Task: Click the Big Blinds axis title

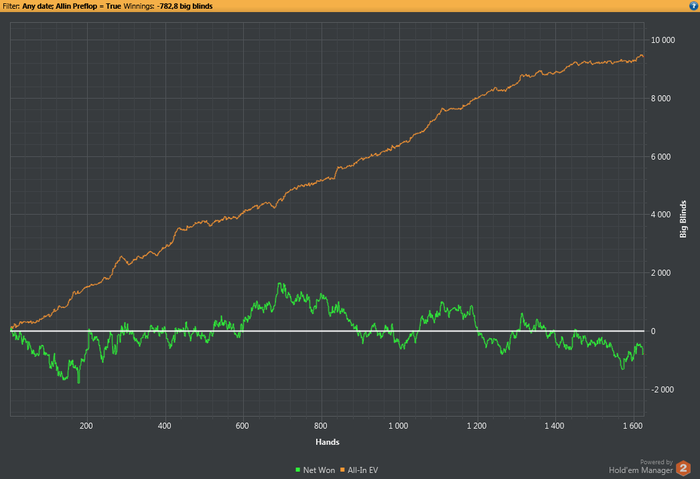Action: point(683,219)
